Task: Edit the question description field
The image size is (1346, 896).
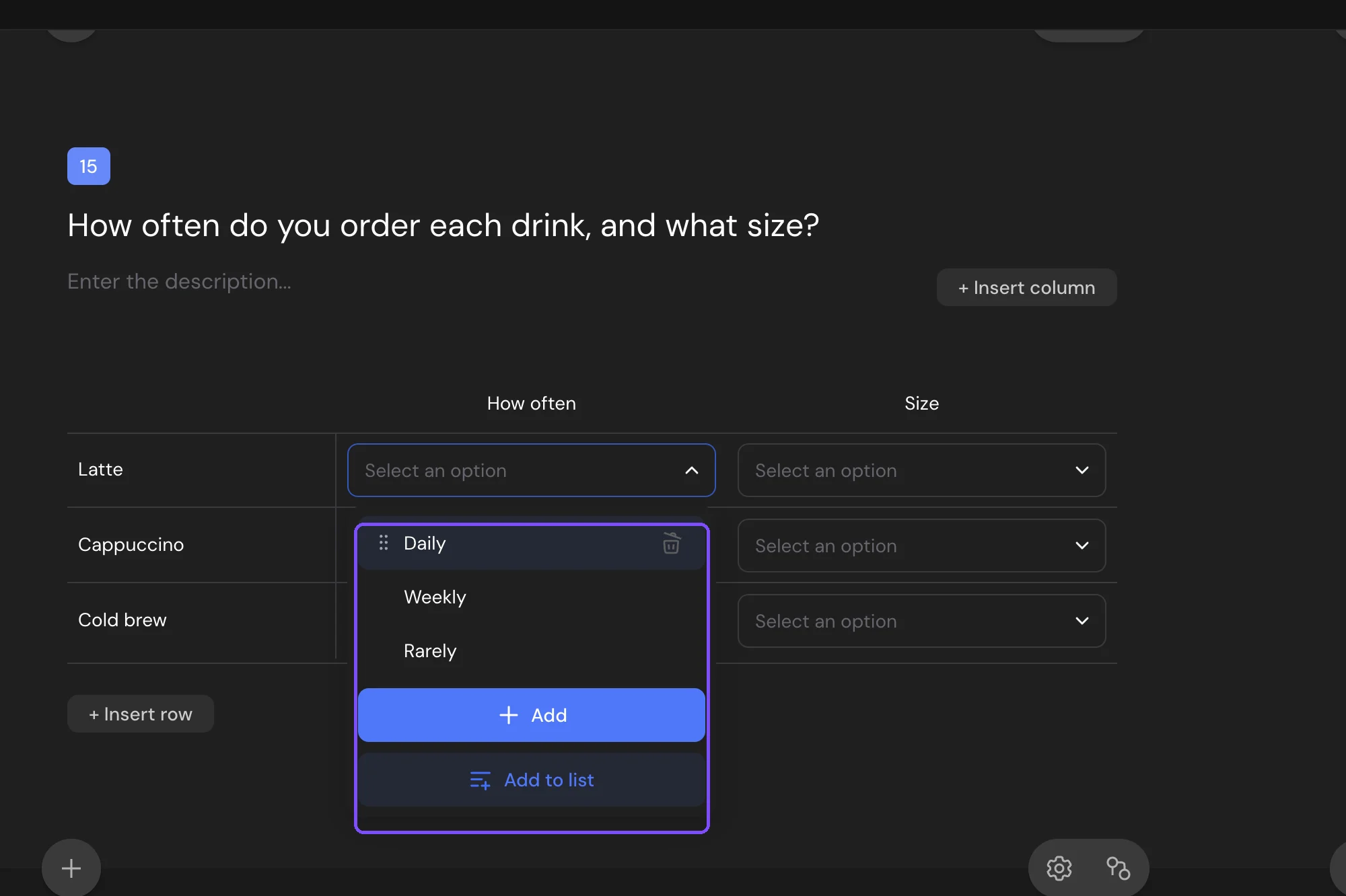Action: pyautogui.click(x=179, y=281)
